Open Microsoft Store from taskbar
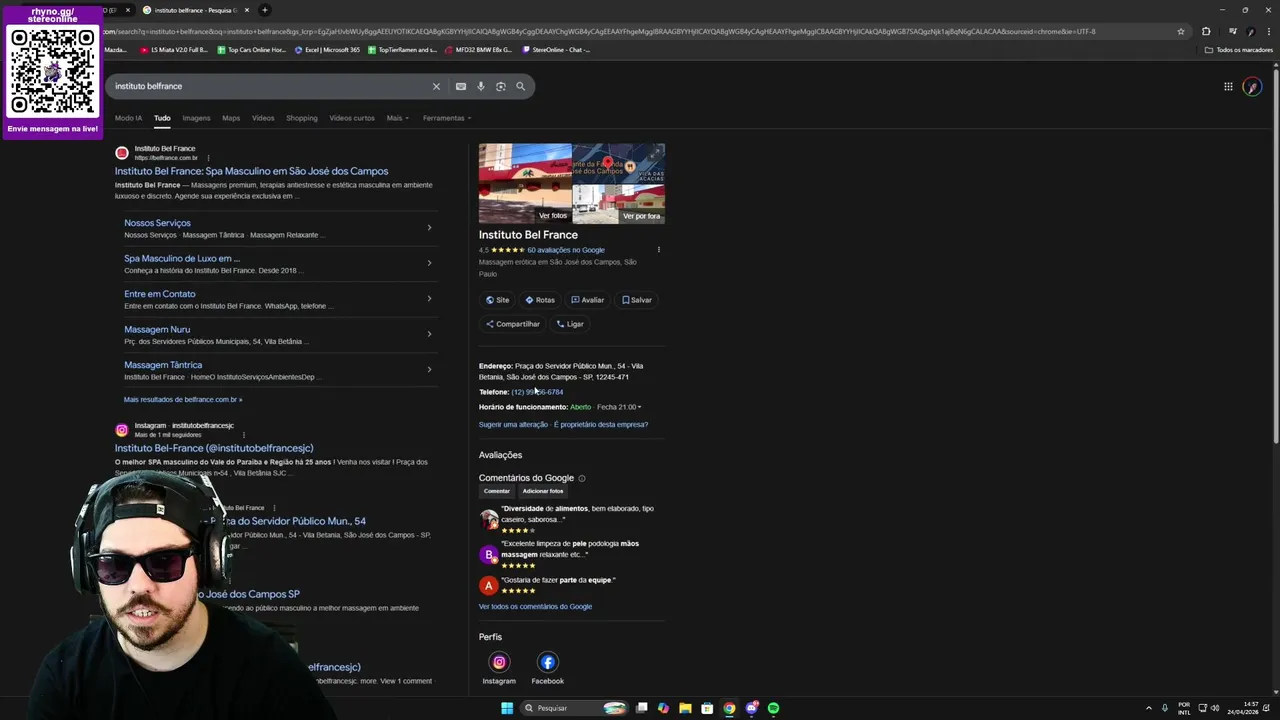Viewport: 1280px width, 720px height. (707, 708)
